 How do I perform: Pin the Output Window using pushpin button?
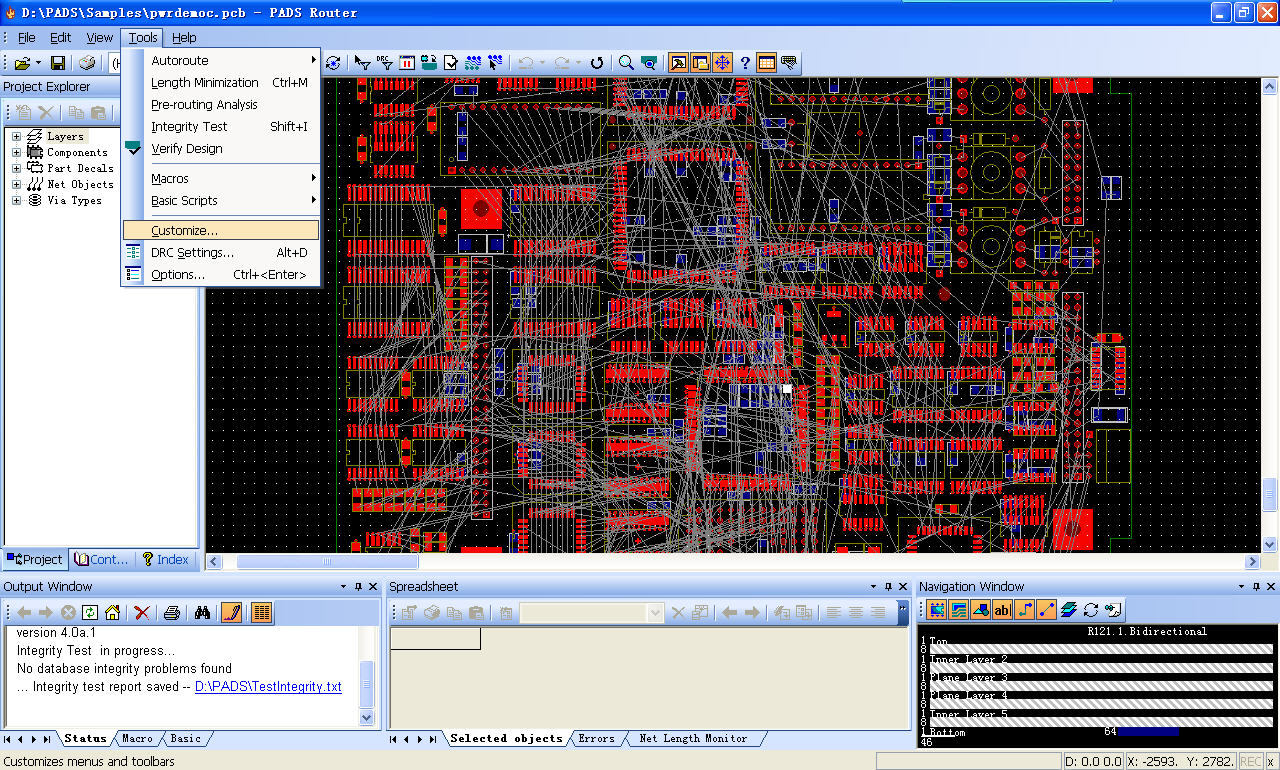pos(359,587)
